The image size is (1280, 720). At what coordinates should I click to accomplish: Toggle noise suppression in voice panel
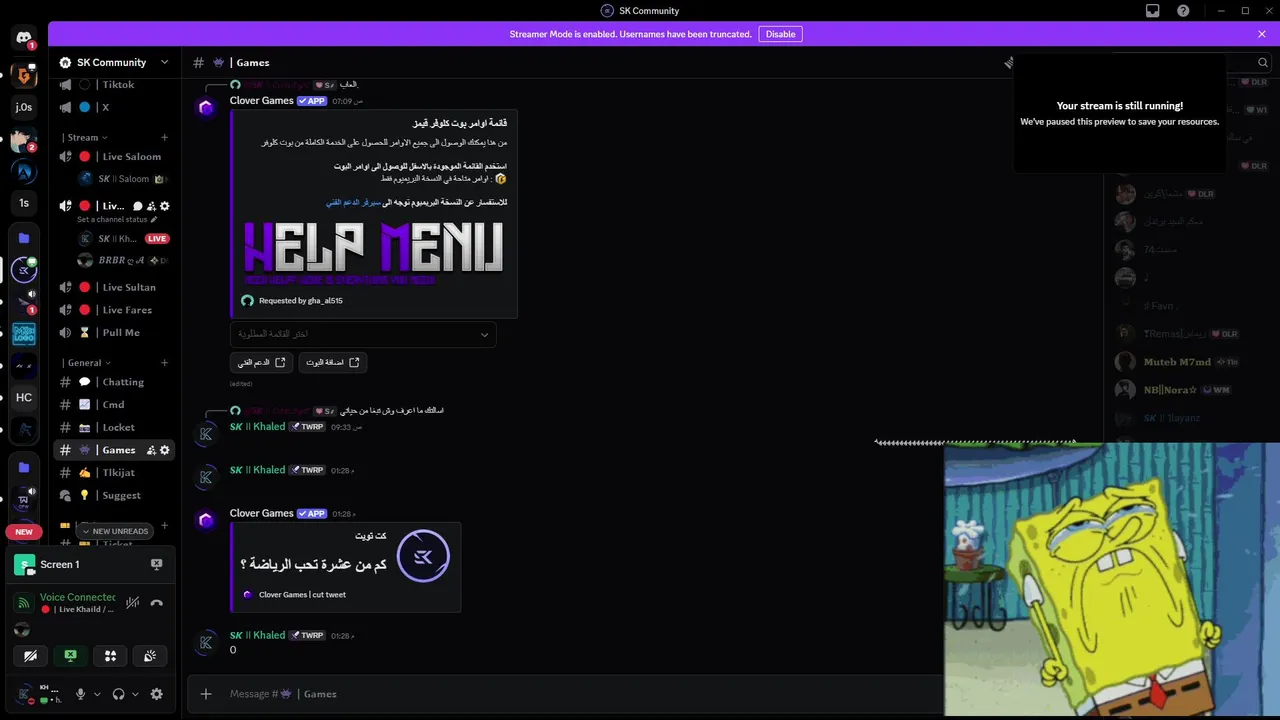(132, 603)
